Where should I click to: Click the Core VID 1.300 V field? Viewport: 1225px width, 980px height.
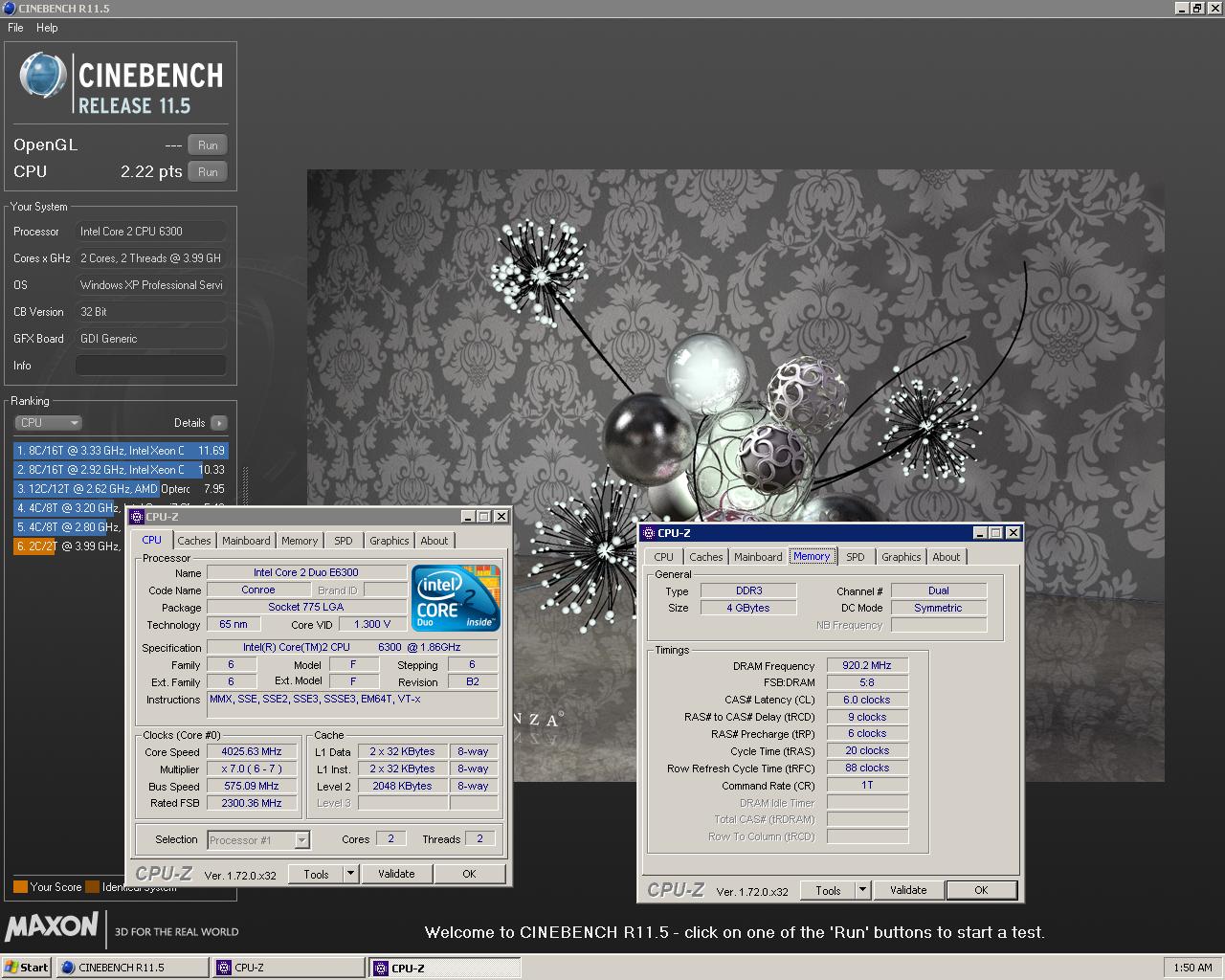[x=372, y=624]
